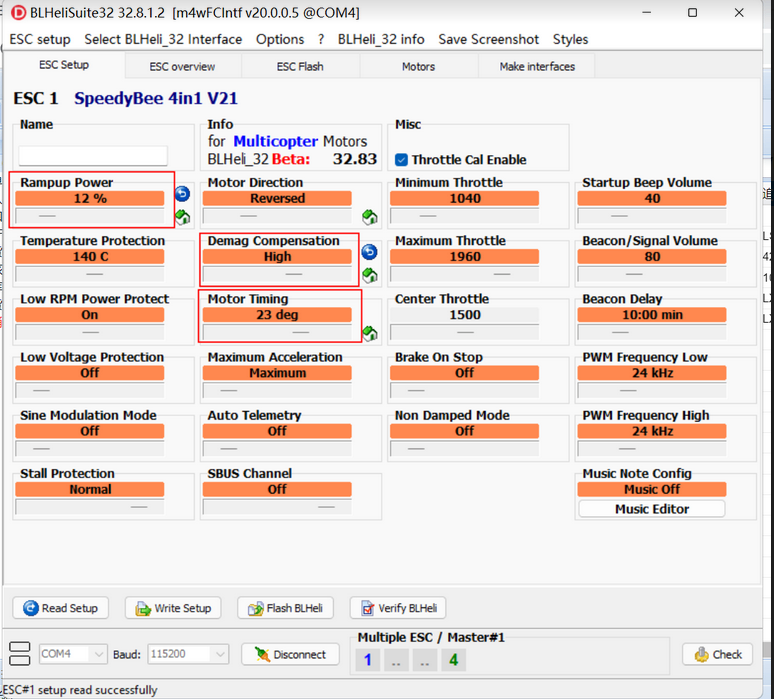This screenshot has height=699, width=774.
Task: Click the Motor Timing default house icon
Action: [x=369, y=333]
